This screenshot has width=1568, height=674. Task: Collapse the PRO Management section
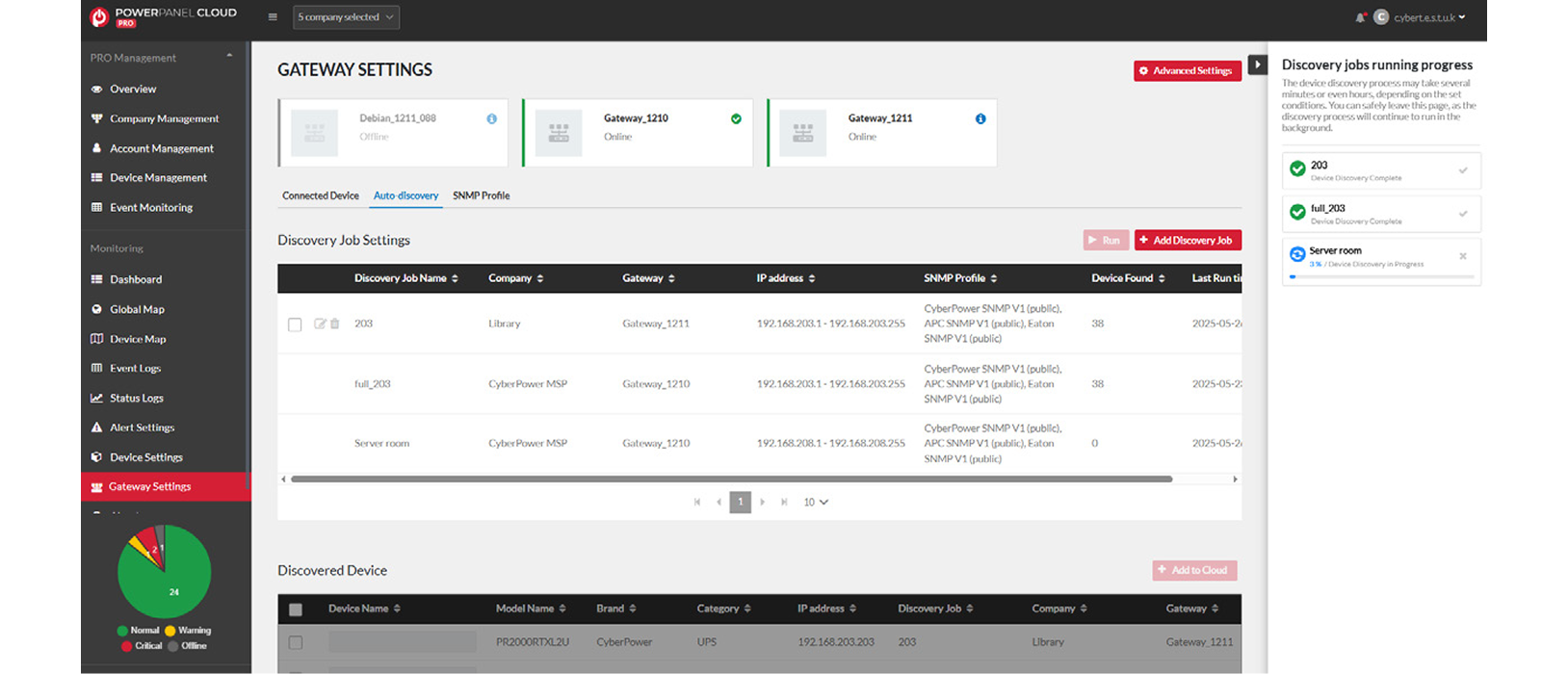[229, 56]
